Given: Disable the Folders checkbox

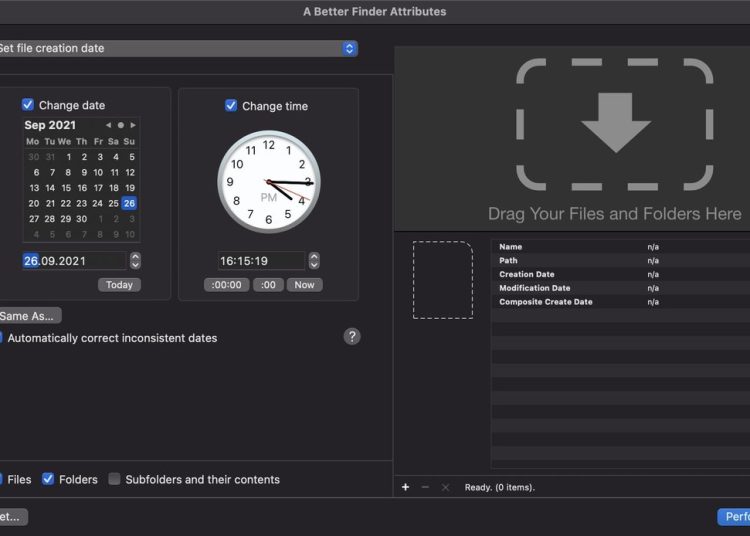Looking at the screenshot, I should [48, 479].
